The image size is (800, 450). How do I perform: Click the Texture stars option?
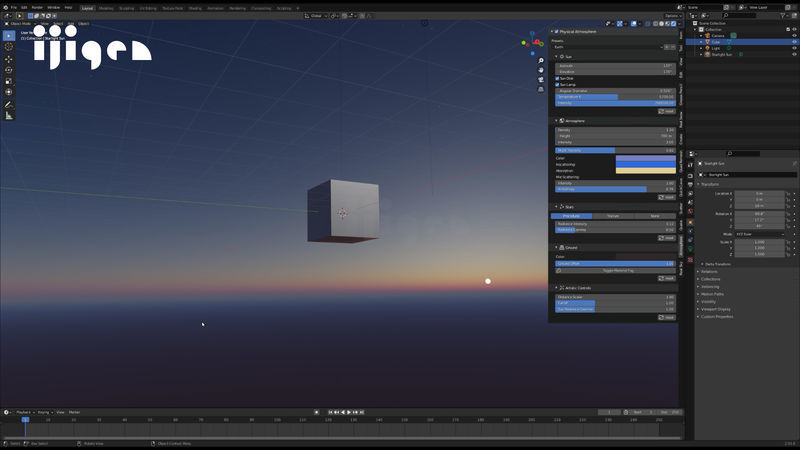point(613,216)
